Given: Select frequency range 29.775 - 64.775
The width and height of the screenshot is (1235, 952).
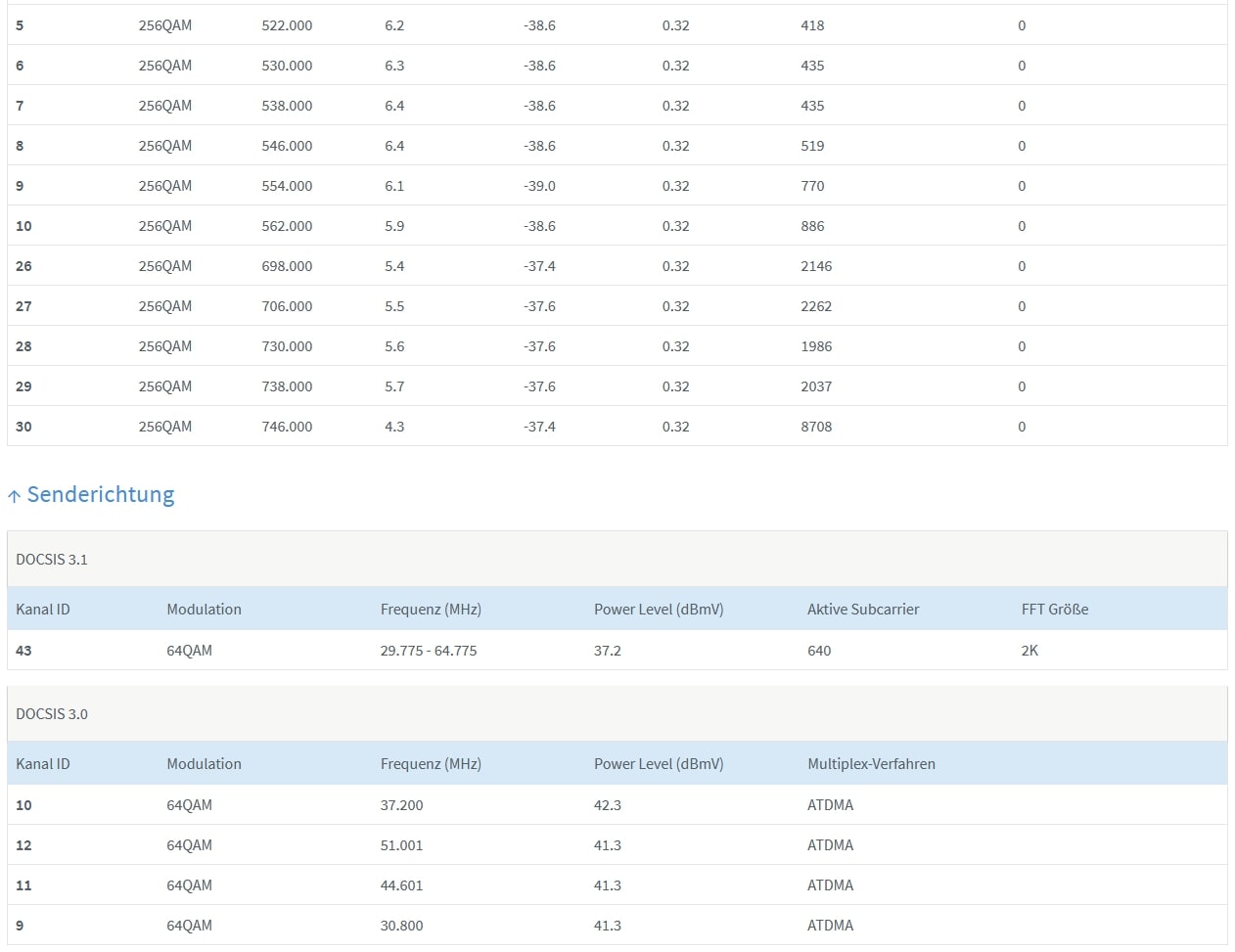Looking at the screenshot, I should coord(429,651).
